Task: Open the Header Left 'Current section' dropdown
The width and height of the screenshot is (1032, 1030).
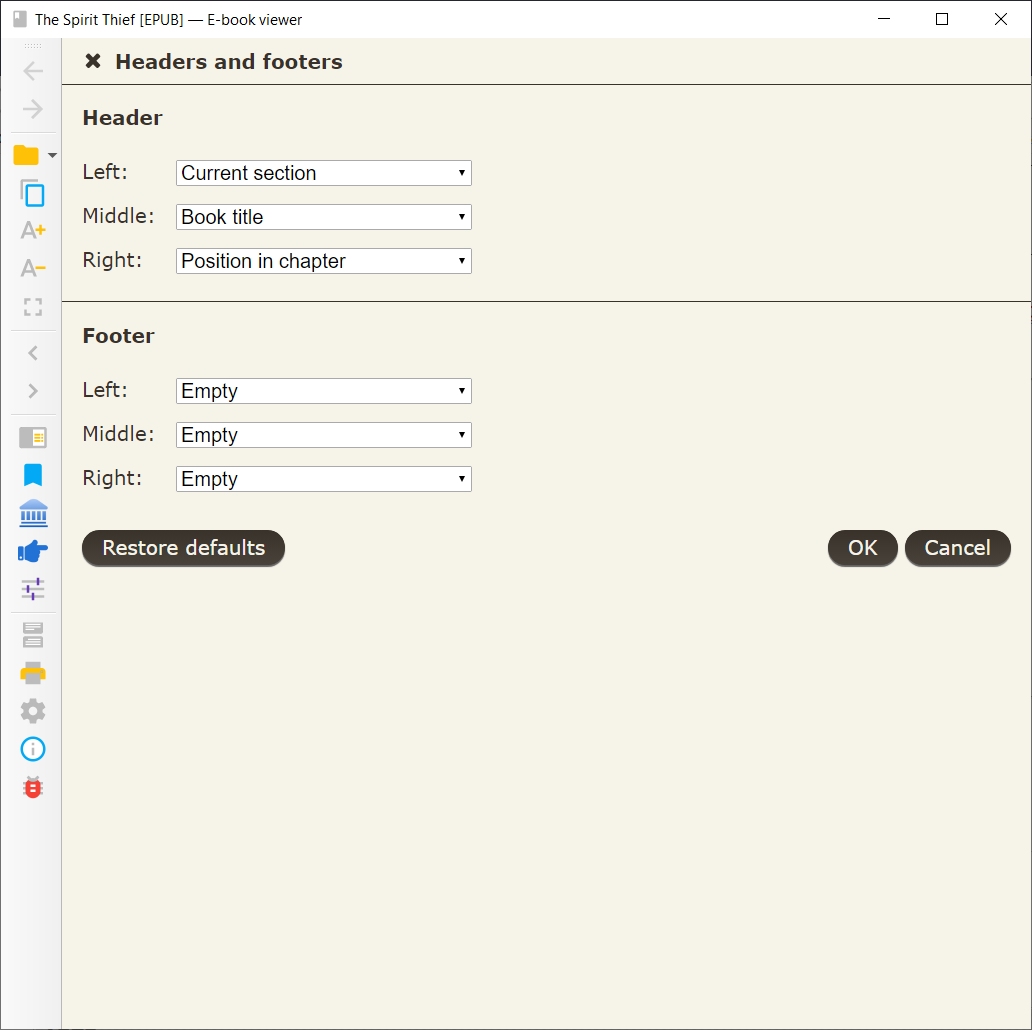Action: (323, 173)
